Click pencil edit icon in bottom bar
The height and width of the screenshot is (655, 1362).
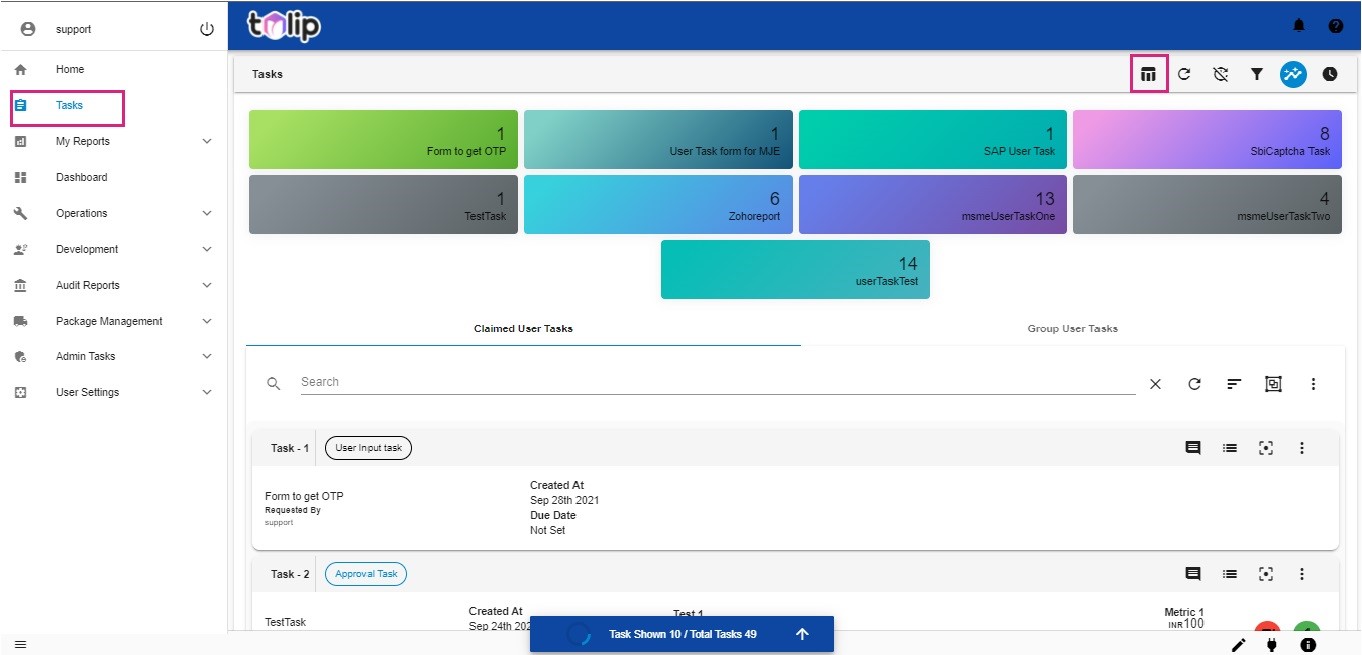tap(1238, 645)
